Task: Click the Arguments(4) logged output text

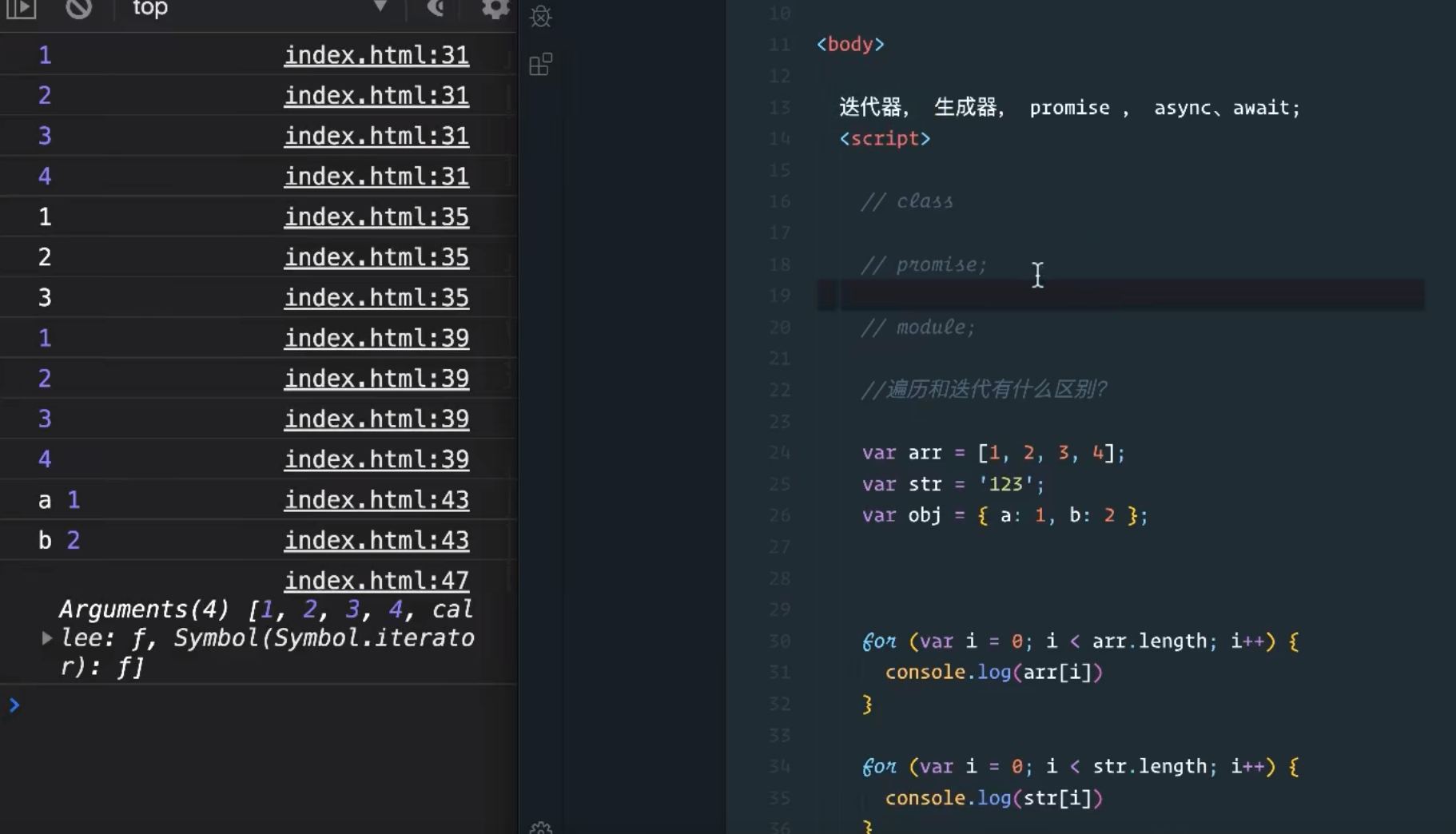Action: point(267,638)
